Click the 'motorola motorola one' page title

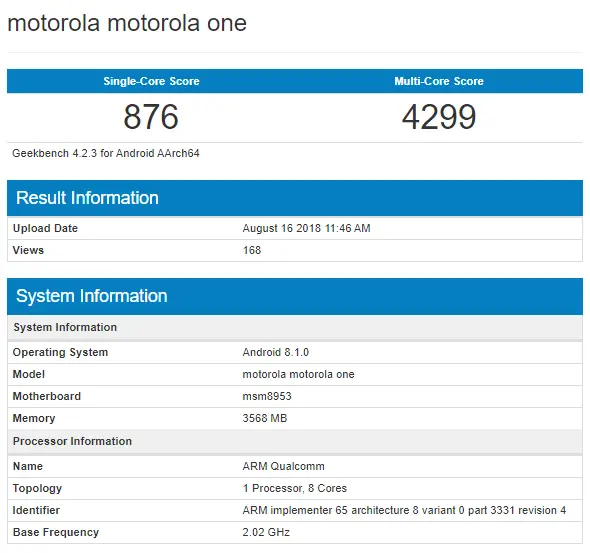(x=127, y=23)
